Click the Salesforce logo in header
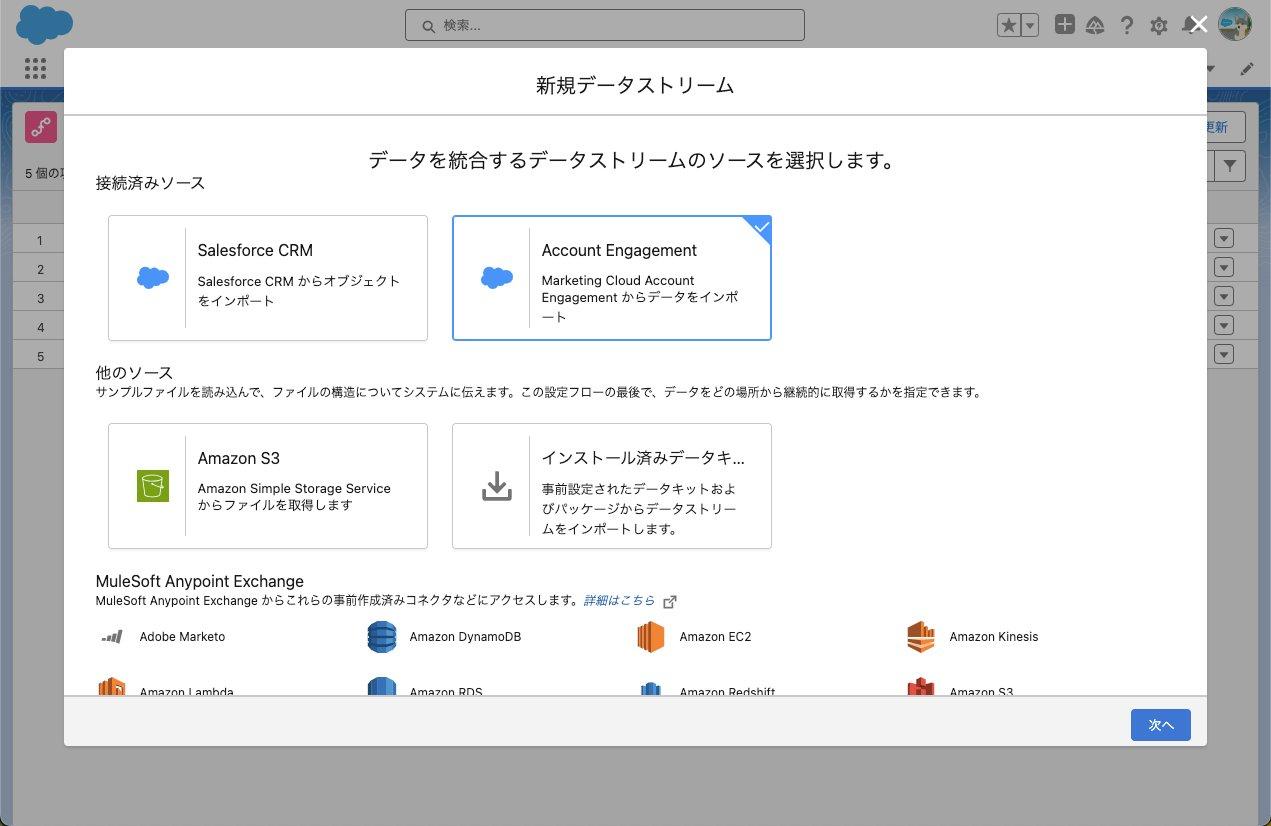This screenshot has width=1271, height=826. coord(45,25)
